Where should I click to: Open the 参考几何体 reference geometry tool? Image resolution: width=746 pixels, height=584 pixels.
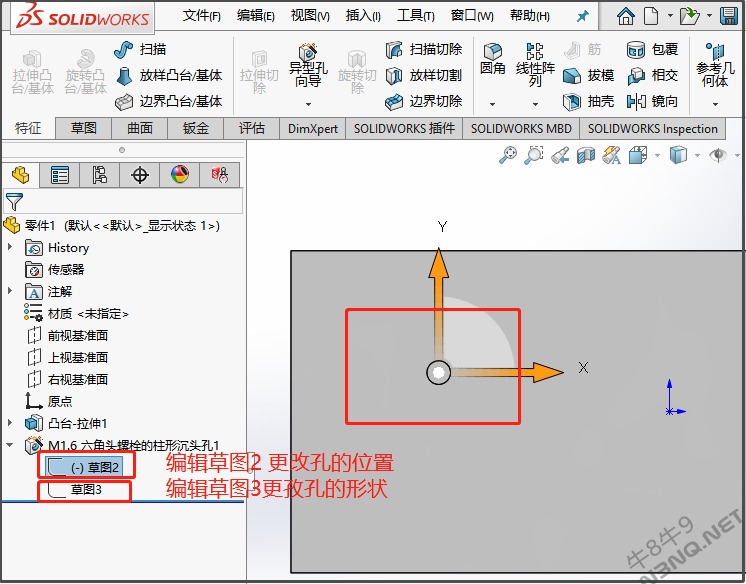click(715, 65)
